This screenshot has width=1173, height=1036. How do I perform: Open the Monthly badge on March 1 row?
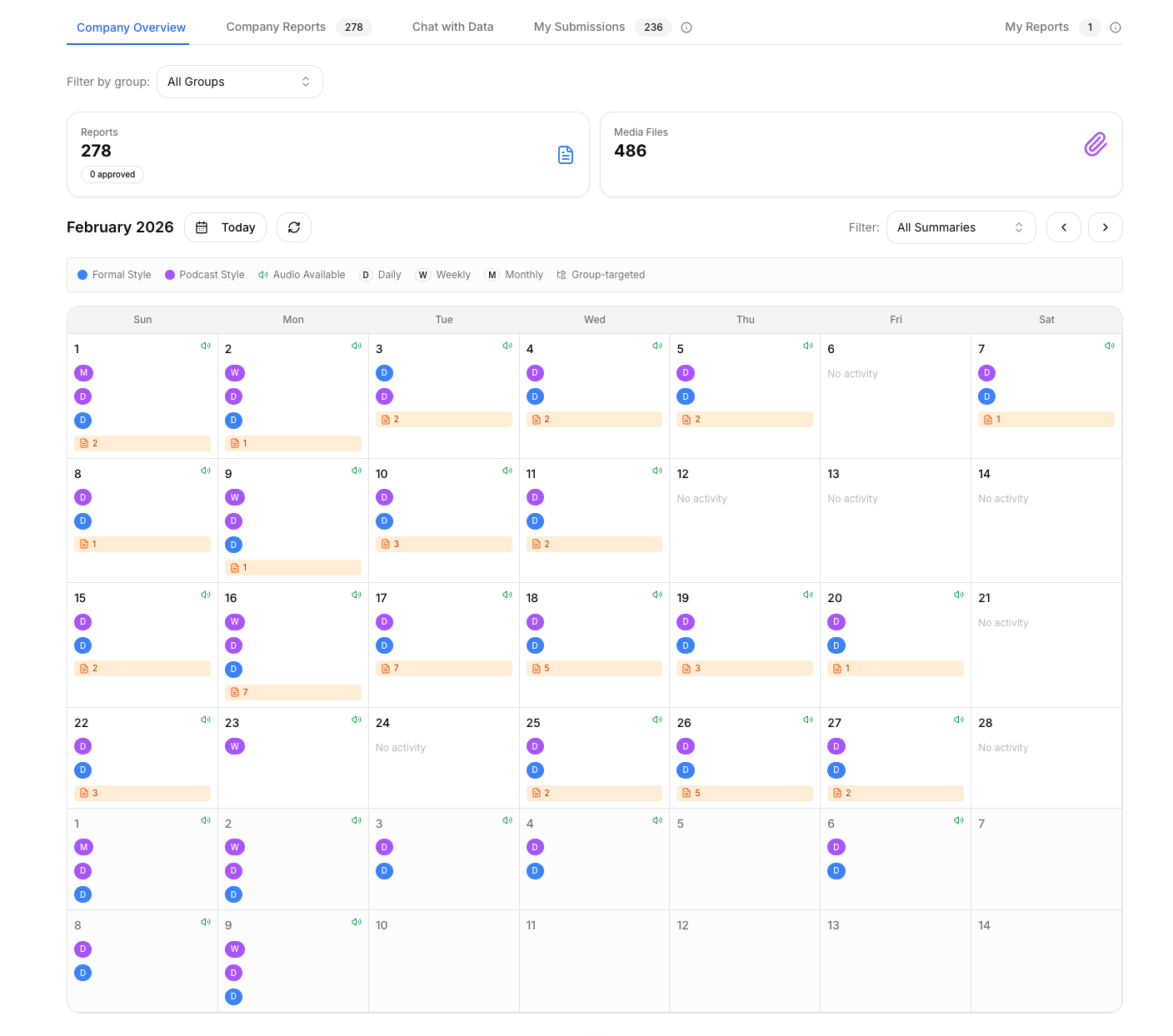[83, 847]
